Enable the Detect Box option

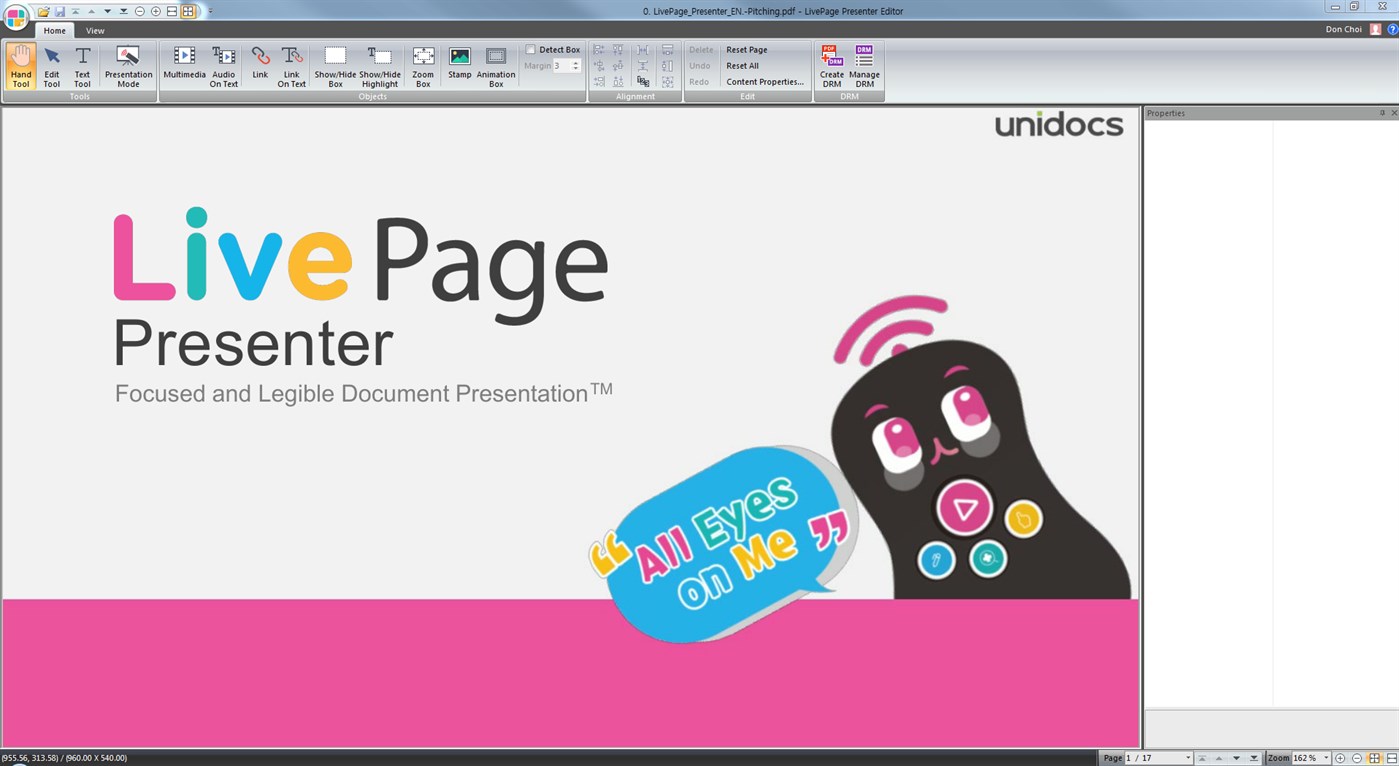pos(530,49)
